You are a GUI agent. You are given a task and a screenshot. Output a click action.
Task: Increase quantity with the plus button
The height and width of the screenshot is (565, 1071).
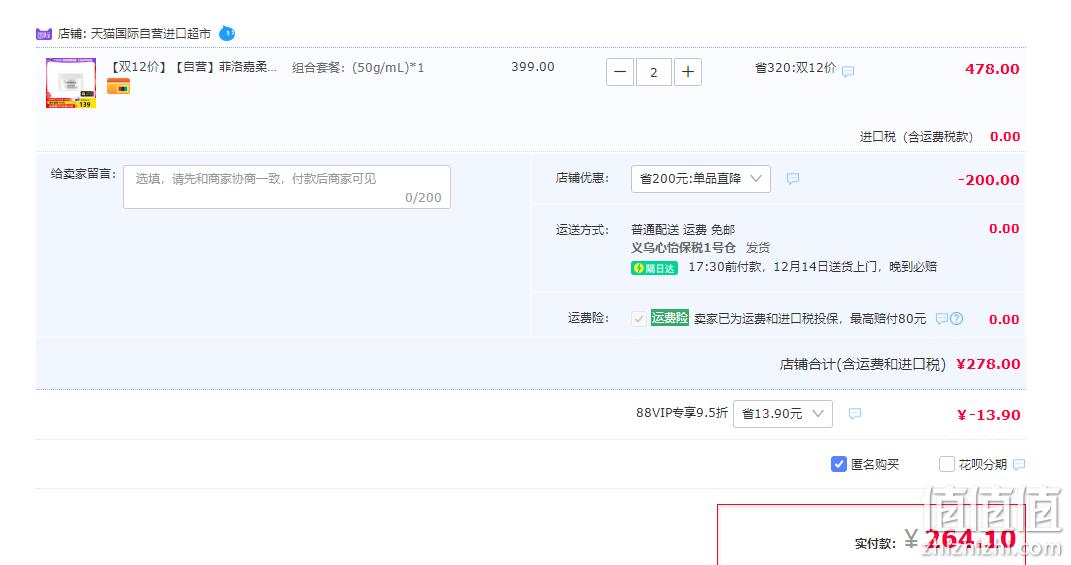click(688, 72)
